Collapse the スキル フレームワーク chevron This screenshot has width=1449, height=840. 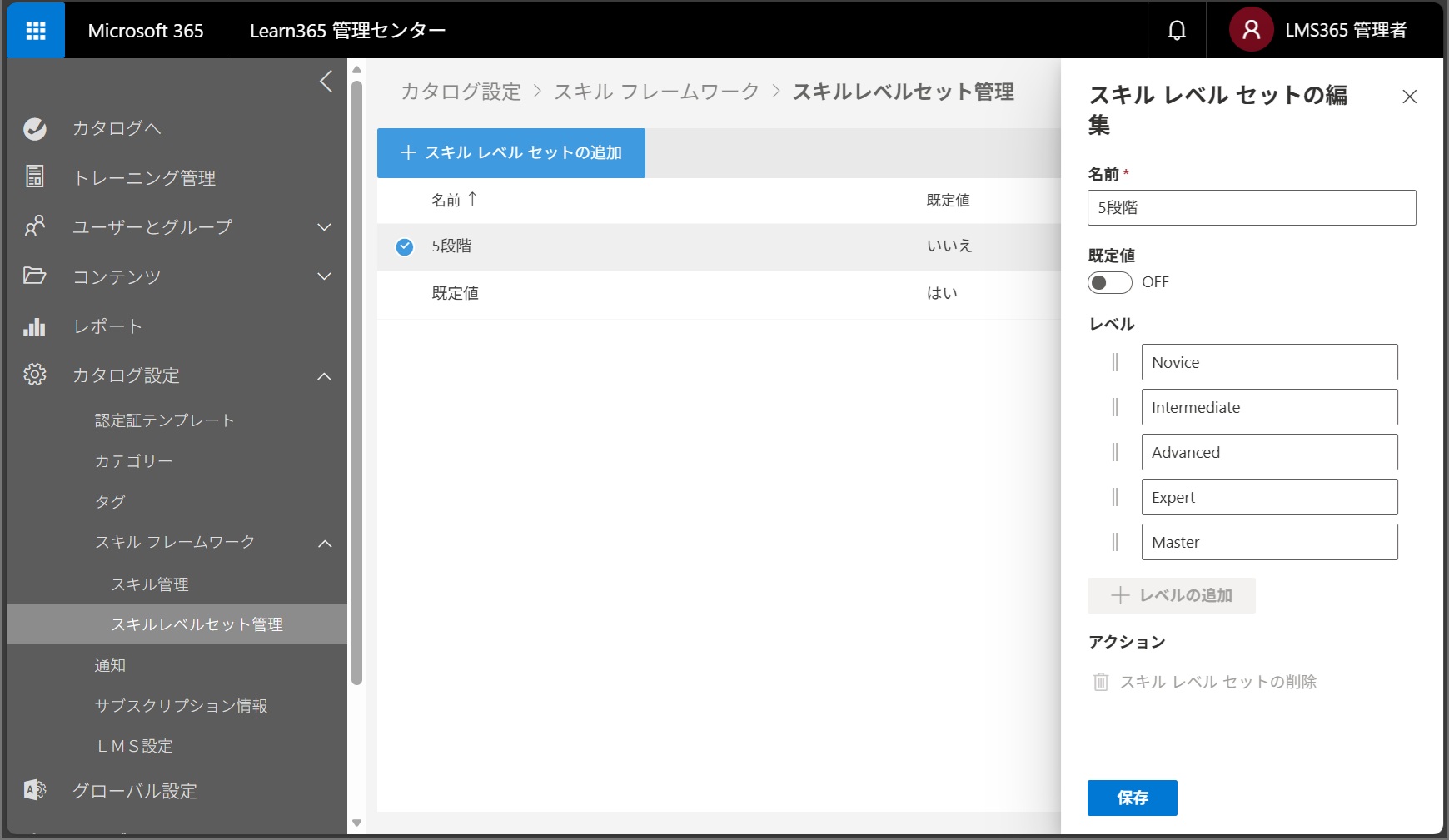325,544
